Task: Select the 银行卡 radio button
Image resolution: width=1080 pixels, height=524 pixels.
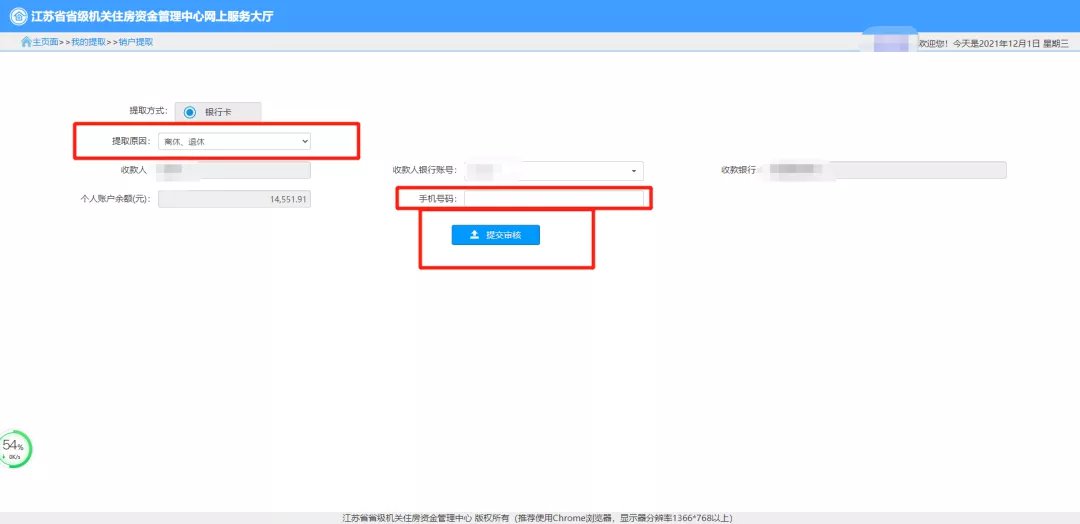Action: click(x=189, y=112)
